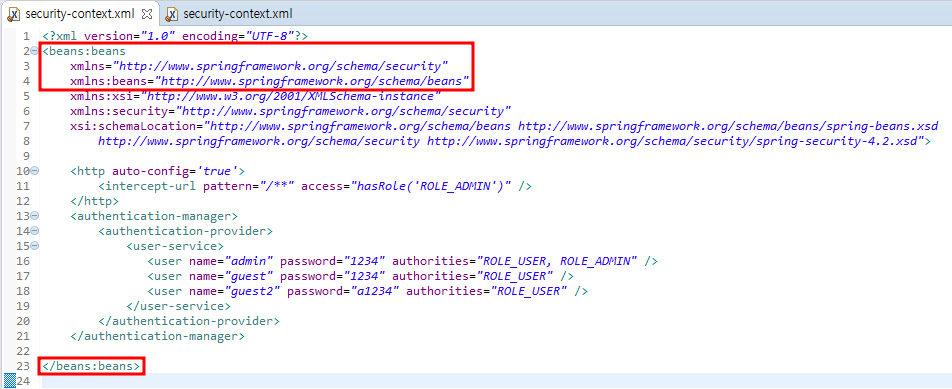Click the closing </authentication-manager> tag
Image resolution: width=952 pixels, height=389 pixels.
[158, 336]
